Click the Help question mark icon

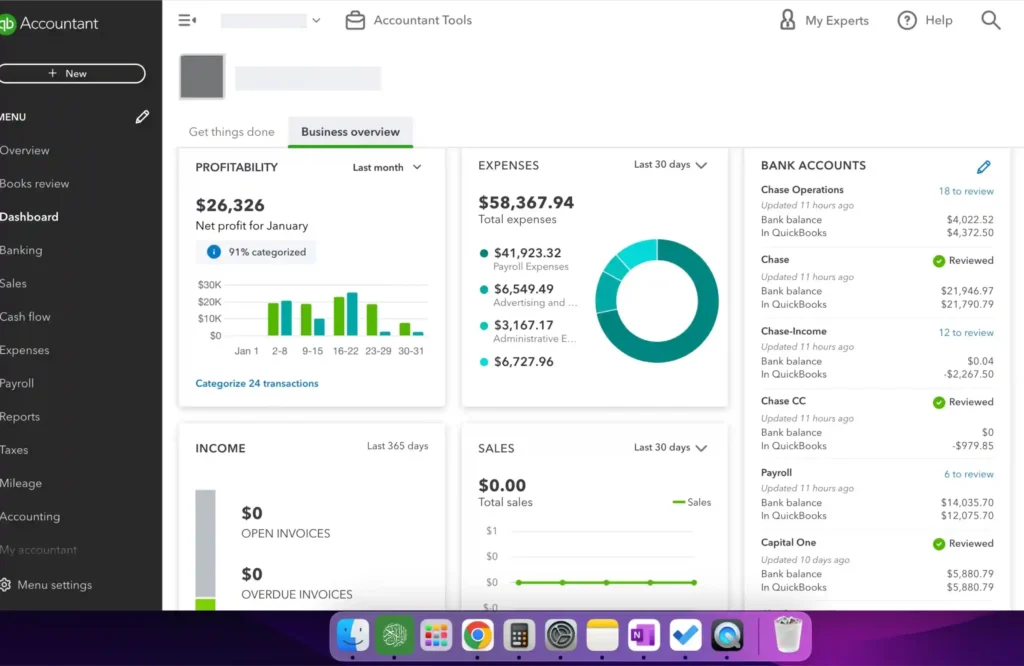[x=906, y=20]
